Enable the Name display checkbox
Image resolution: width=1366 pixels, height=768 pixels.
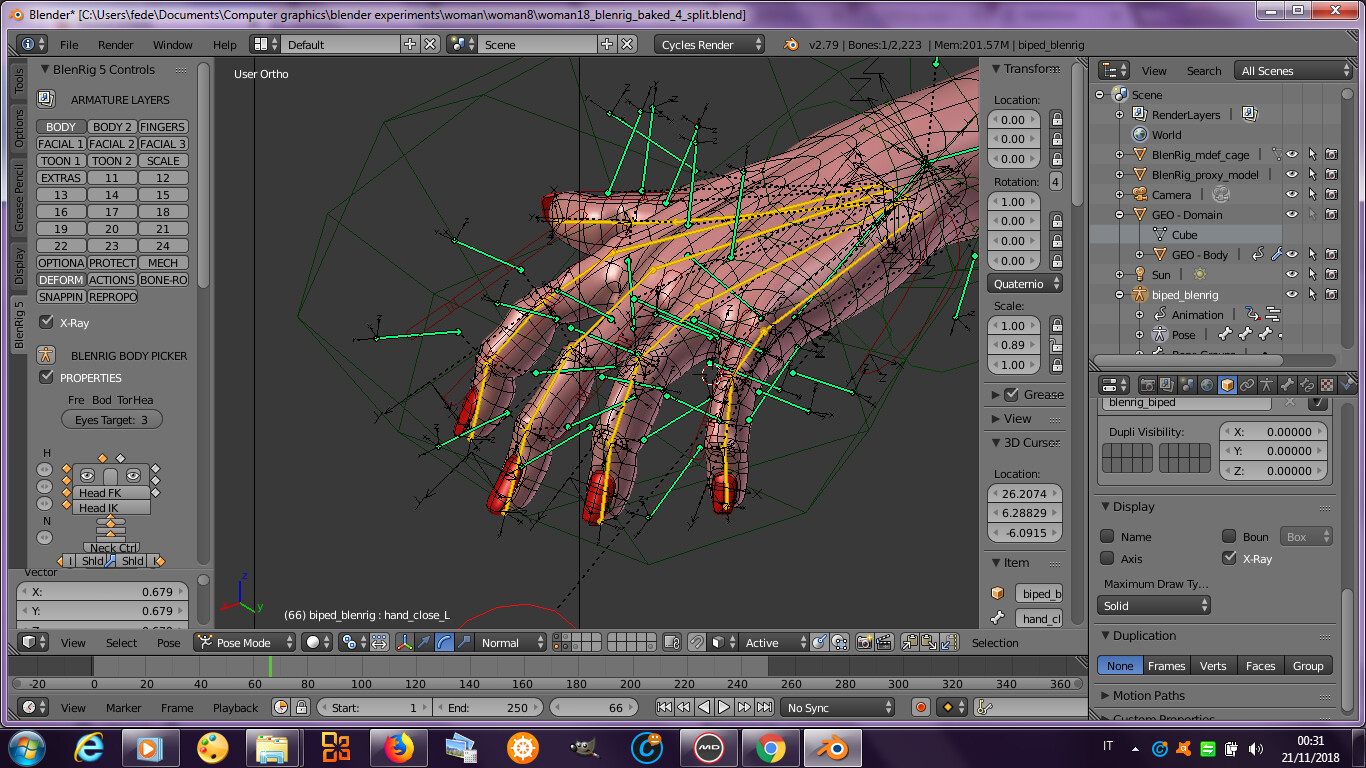pyautogui.click(x=1107, y=536)
